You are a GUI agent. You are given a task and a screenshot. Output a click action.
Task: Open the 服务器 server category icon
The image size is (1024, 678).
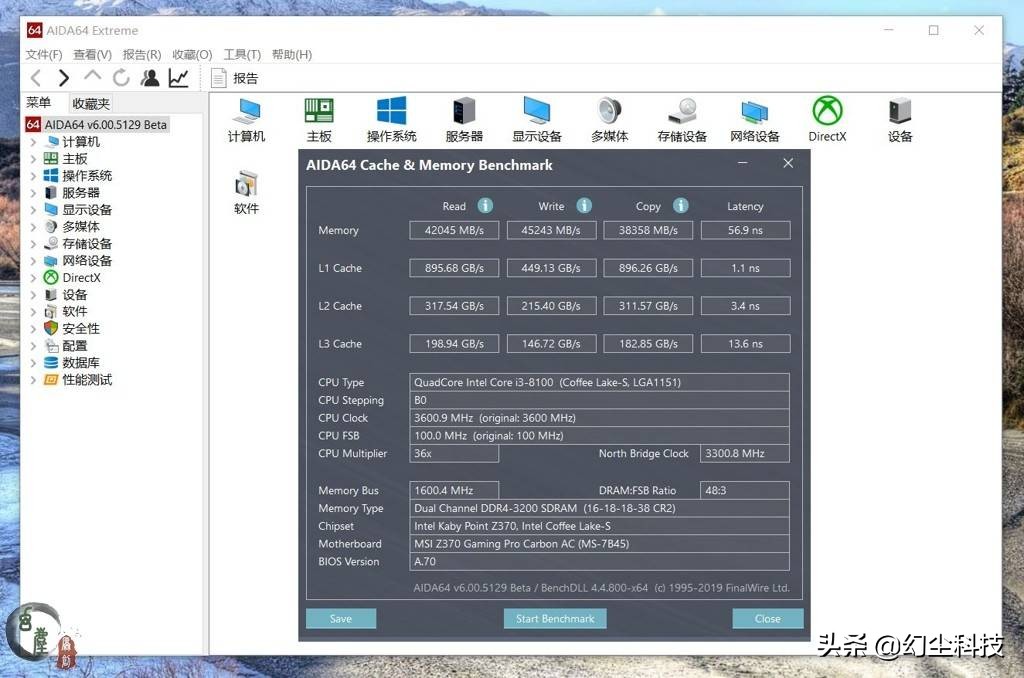463,112
